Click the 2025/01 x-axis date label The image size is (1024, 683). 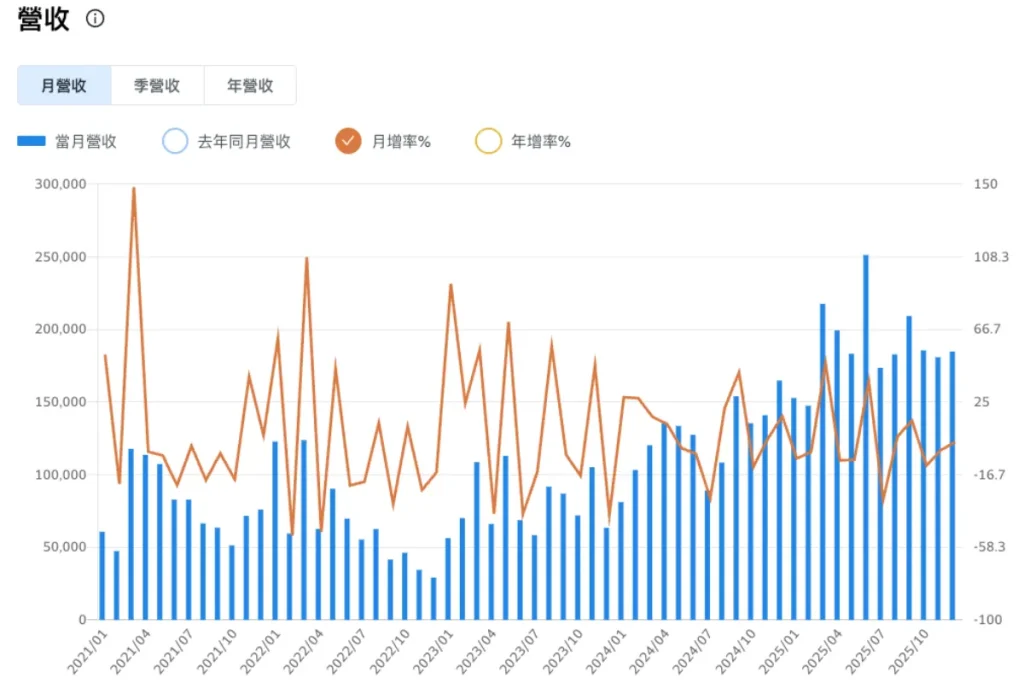(778, 652)
